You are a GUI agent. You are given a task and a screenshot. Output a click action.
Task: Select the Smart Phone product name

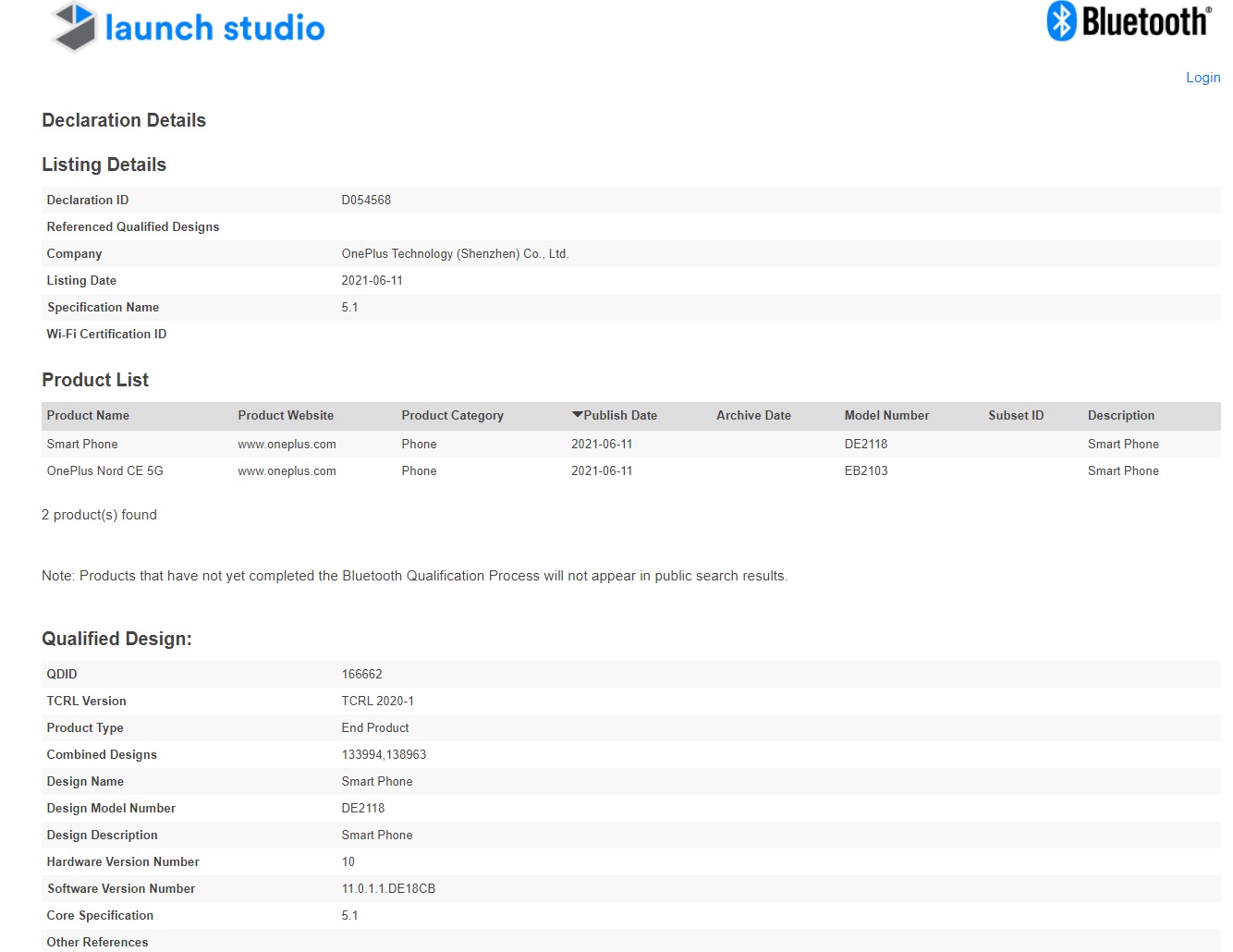(82, 444)
